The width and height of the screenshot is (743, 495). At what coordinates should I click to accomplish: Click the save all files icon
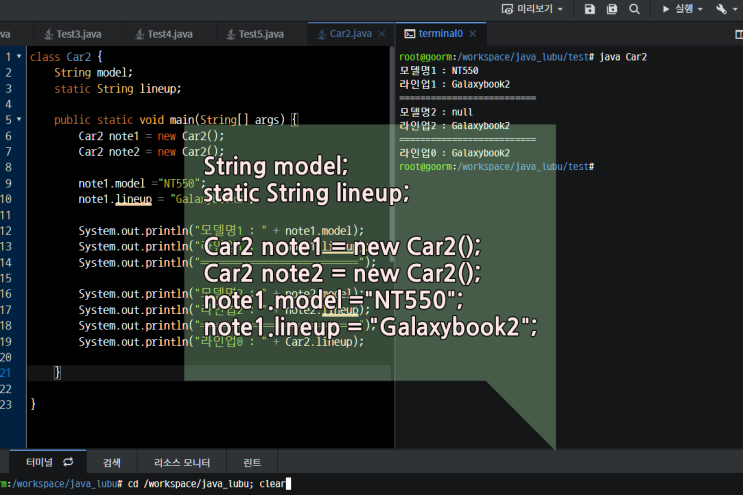click(611, 9)
